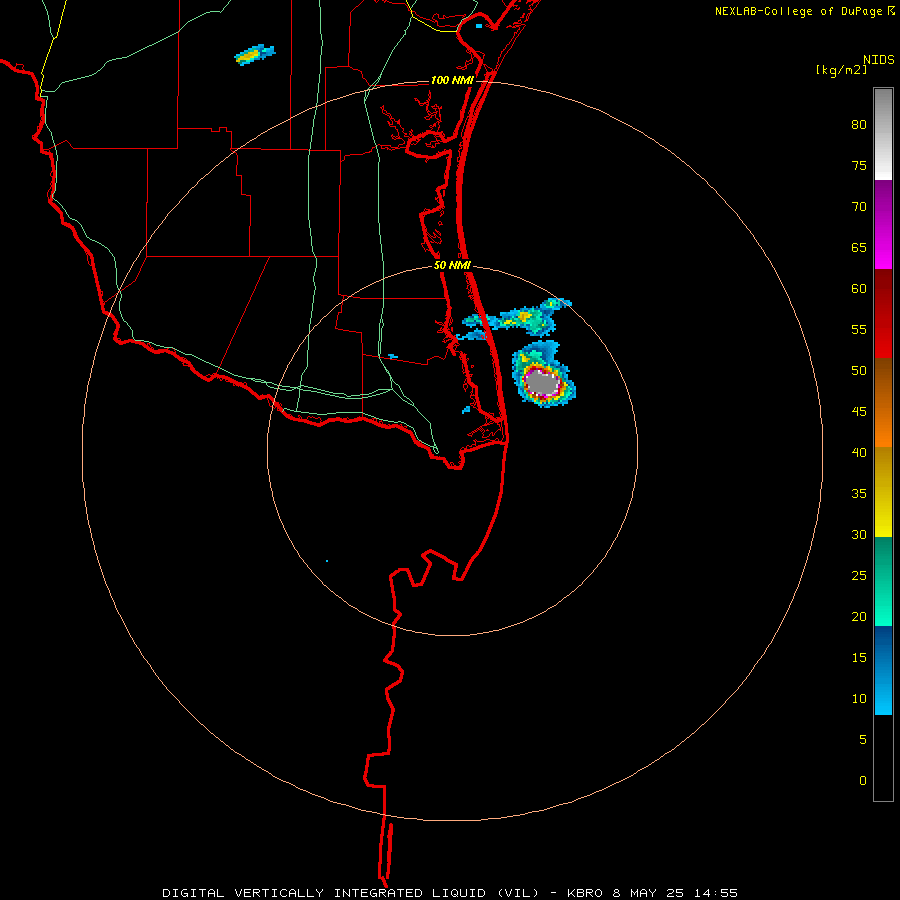This screenshot has height=900, width=900.
Task: Pick the red segment of the color bar
Action: click(x=883, y=313)
